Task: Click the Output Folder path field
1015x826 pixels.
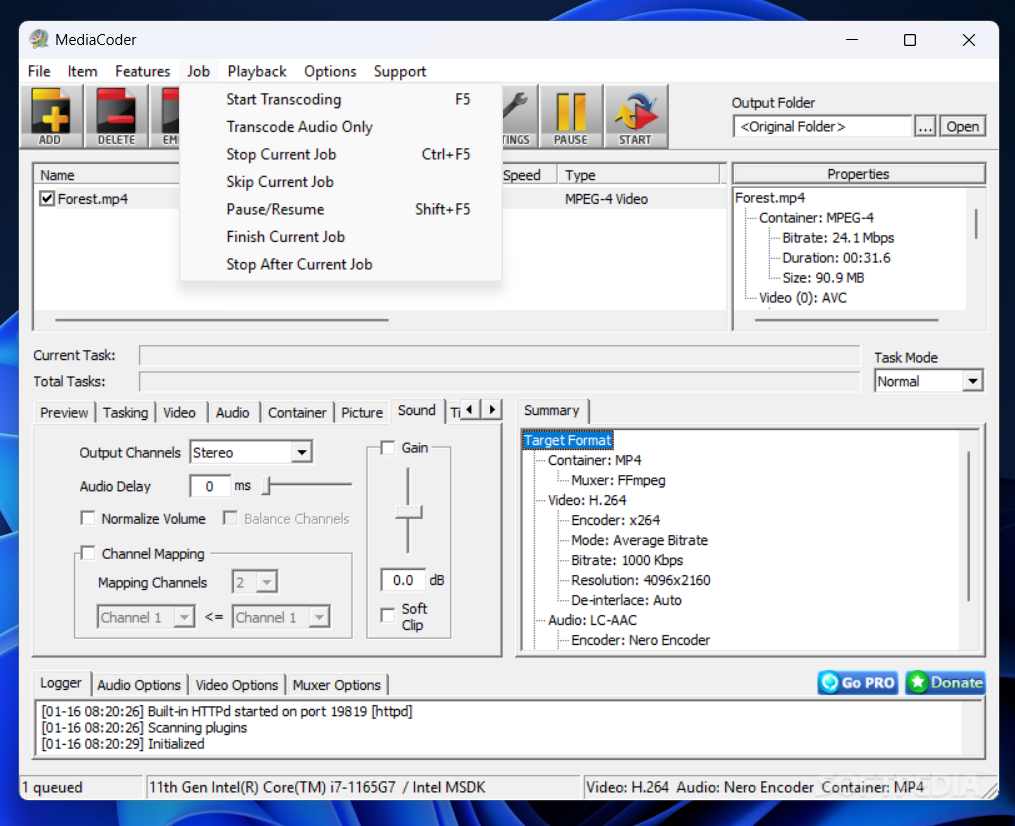Action: tap(822, 126)
